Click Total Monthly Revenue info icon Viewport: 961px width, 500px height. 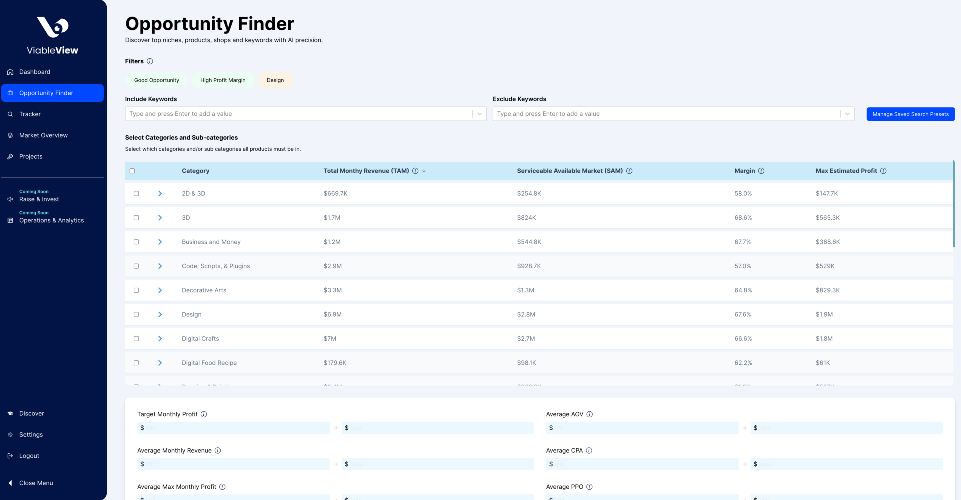click(x=415, y=171)
